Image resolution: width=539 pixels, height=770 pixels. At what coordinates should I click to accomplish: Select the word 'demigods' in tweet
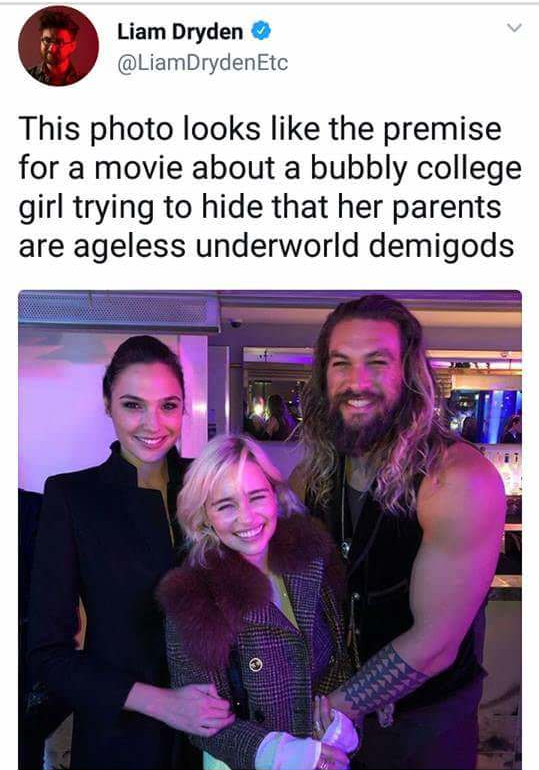441,246
